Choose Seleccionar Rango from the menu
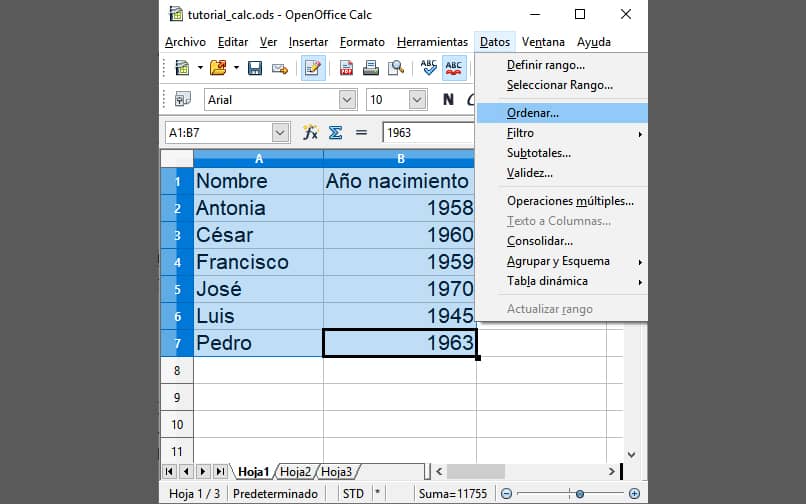This screenshot has width=806, height=504. click(x=562, y=85)
